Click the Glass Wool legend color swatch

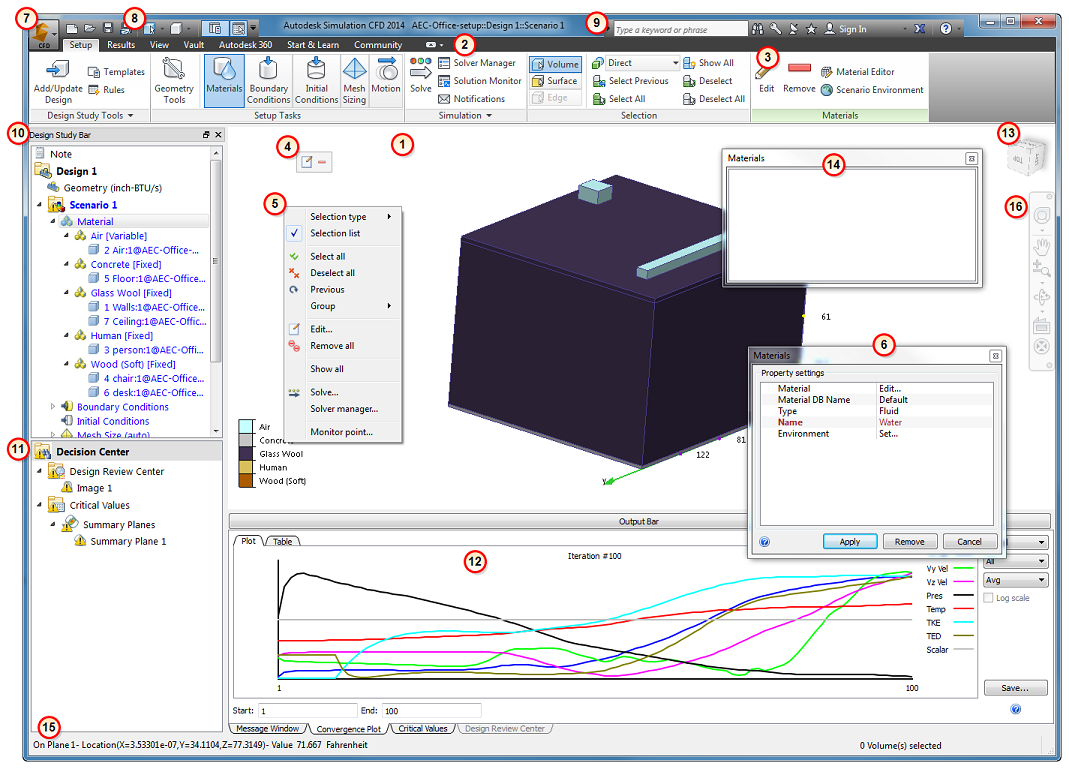(245, 453)
